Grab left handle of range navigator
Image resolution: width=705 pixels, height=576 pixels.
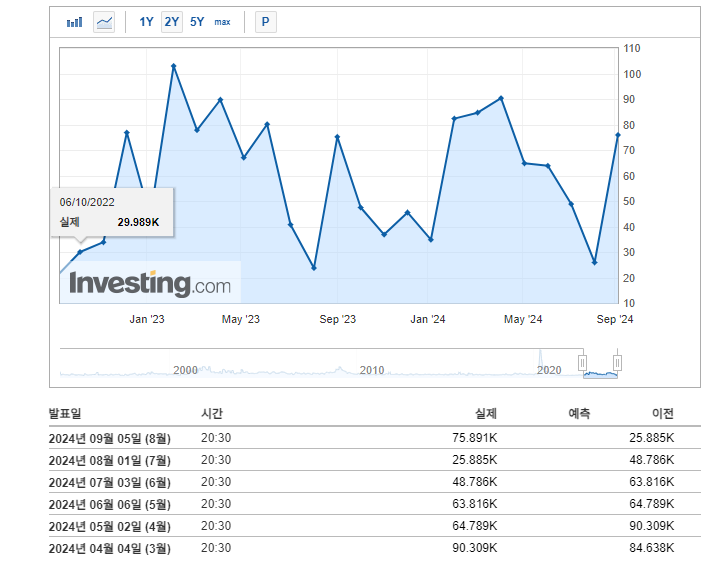pos(581,362)
